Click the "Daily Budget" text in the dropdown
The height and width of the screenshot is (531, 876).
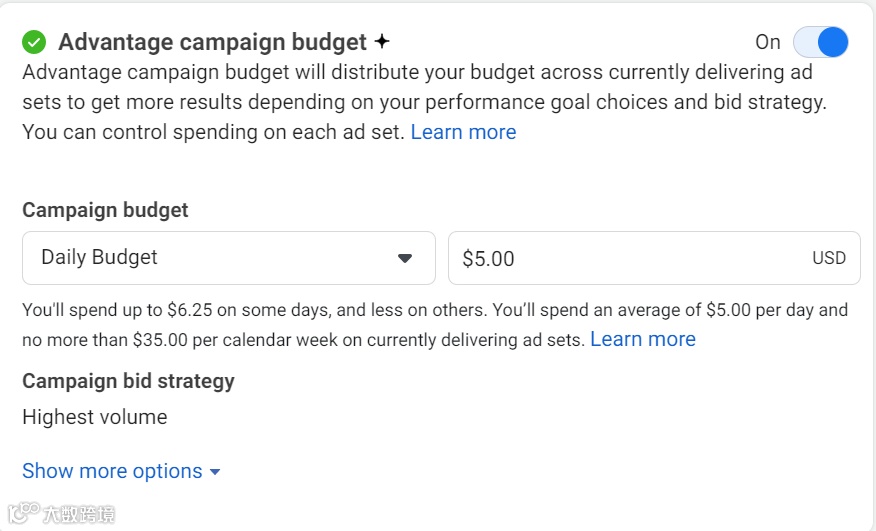(x=100, y=257)
